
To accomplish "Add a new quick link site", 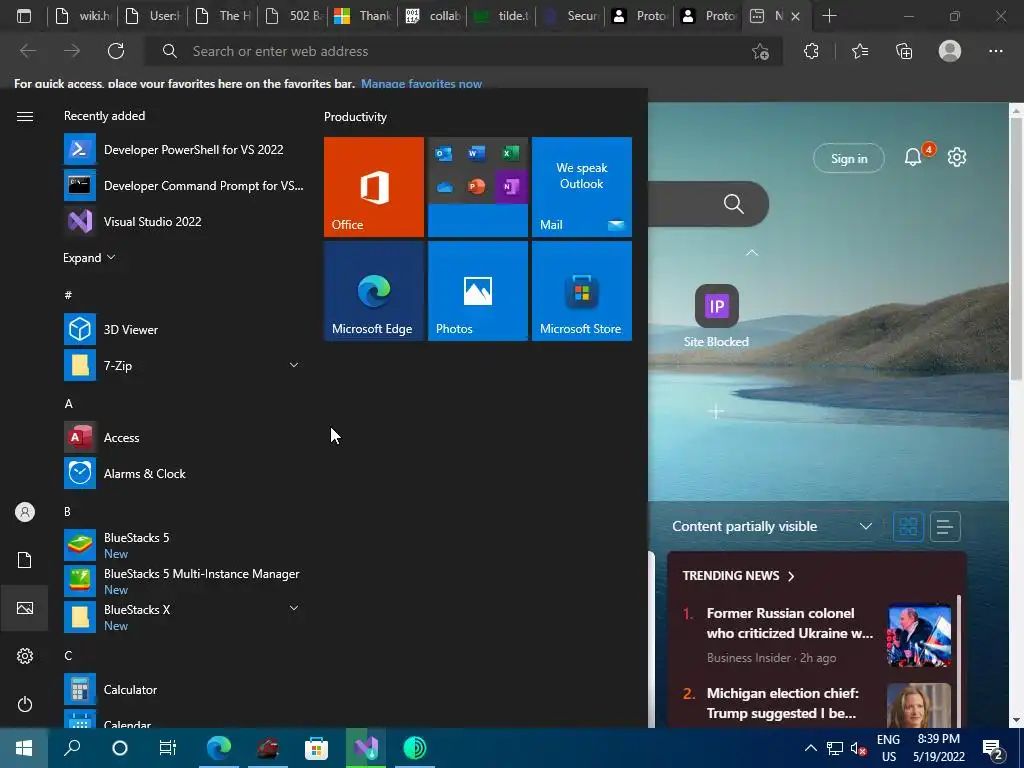I will [x=716, y=411].
